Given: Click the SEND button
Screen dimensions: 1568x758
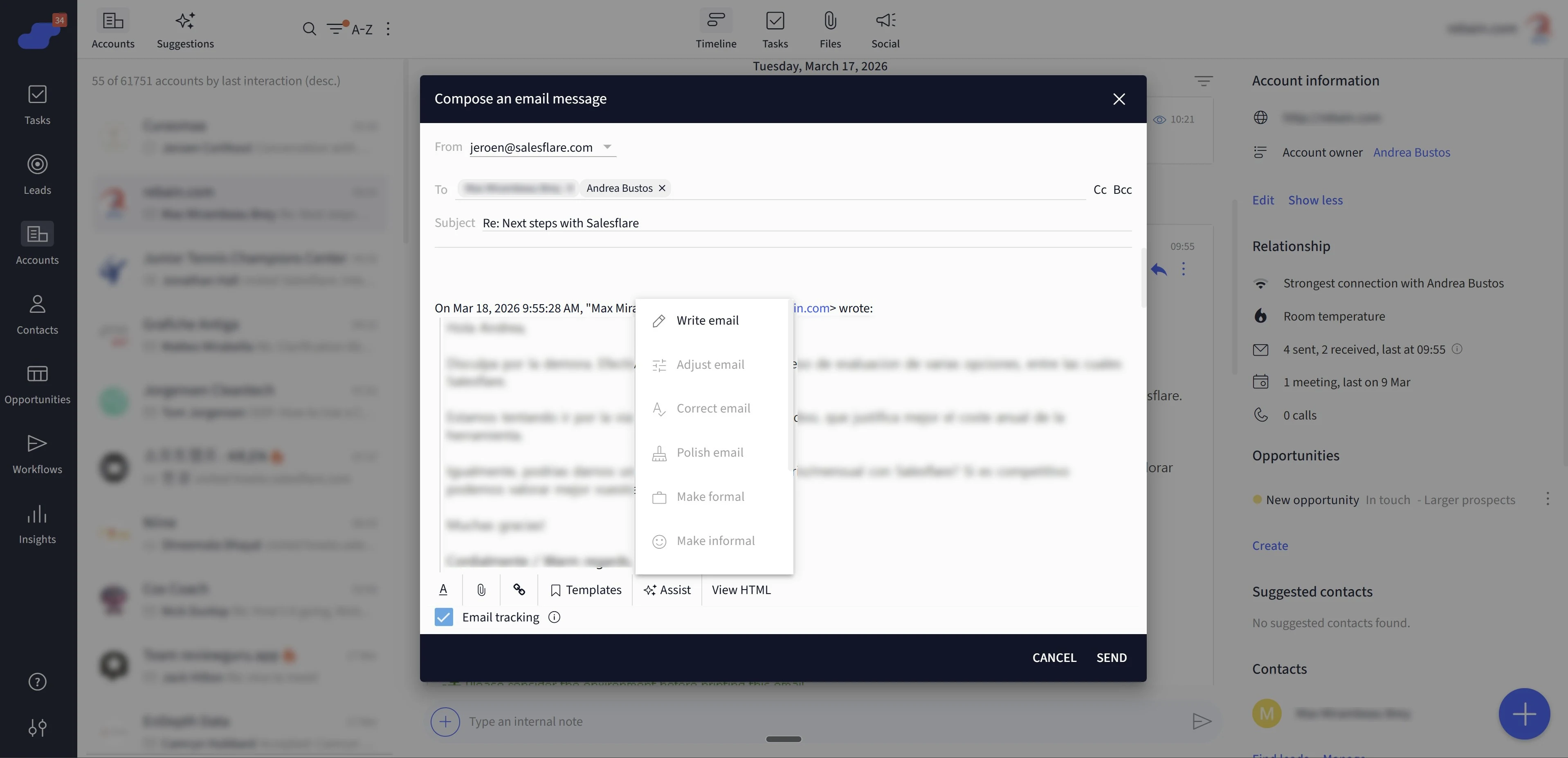Looking at the screenshot, I should pyautogui.click(x=1112, y=657).
